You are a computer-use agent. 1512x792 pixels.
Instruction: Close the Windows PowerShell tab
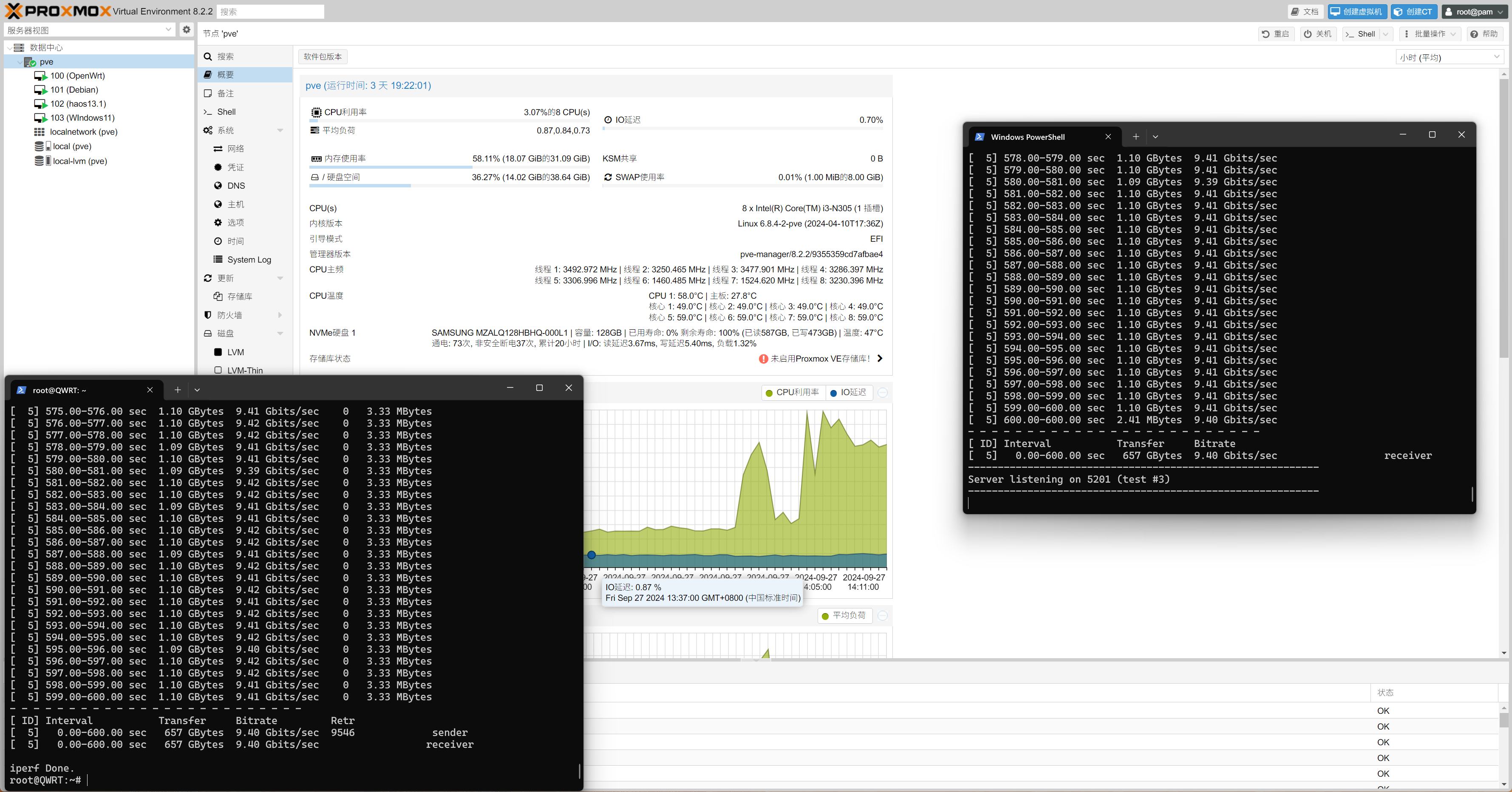(x=1108, y=137)
